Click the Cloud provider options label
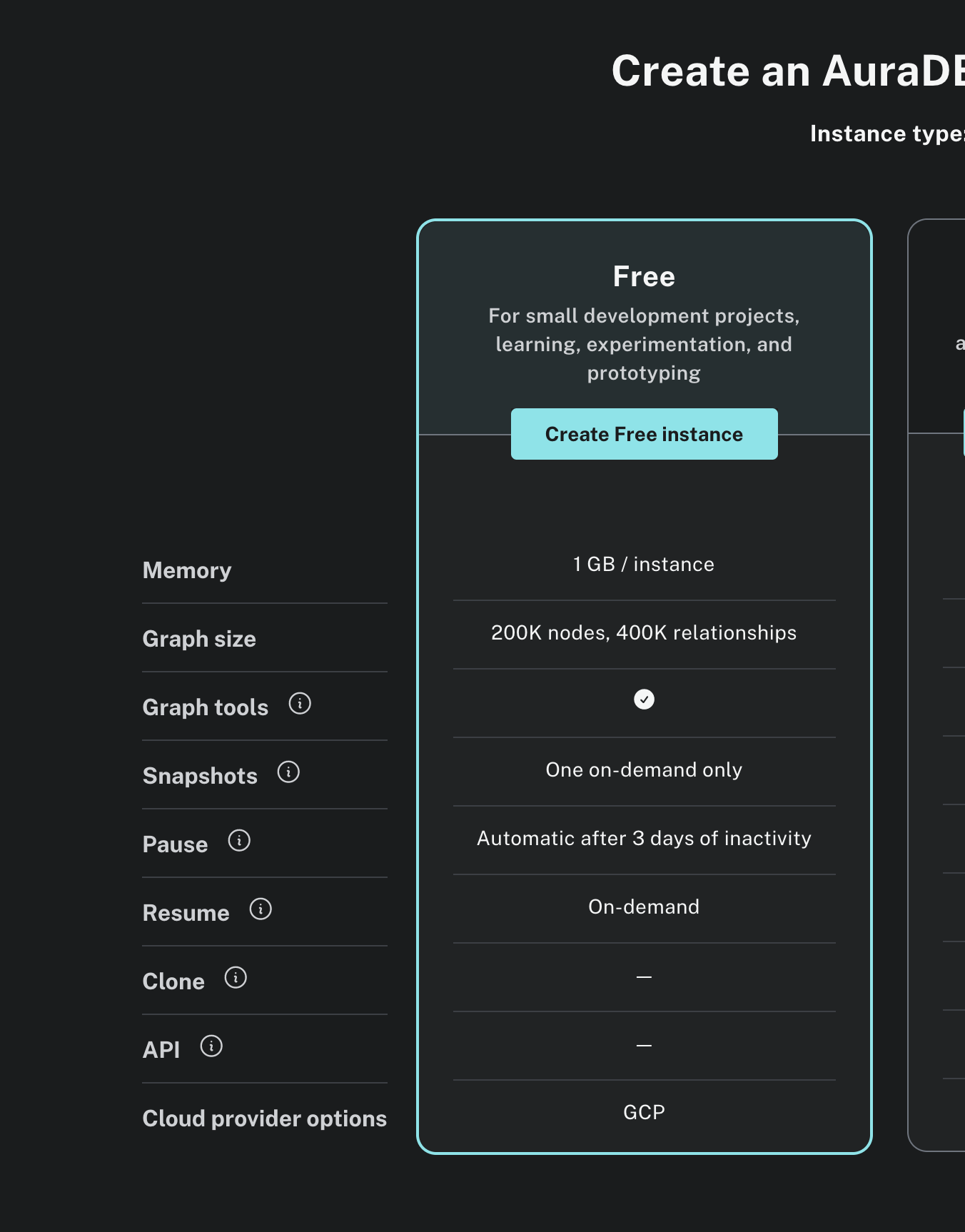965x1232 pixels. (264, 1119)
